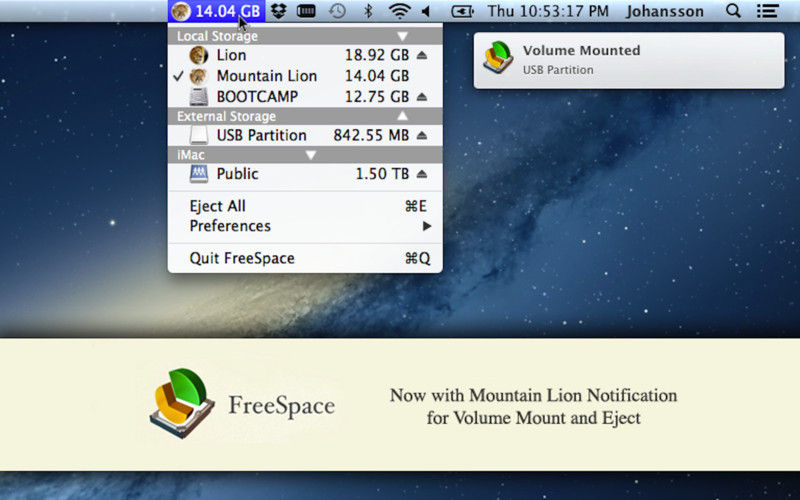This screenshot has width=800, height=500.
Task: Click the FreeSpace title text in banner
Action: (x=282, y=406)
